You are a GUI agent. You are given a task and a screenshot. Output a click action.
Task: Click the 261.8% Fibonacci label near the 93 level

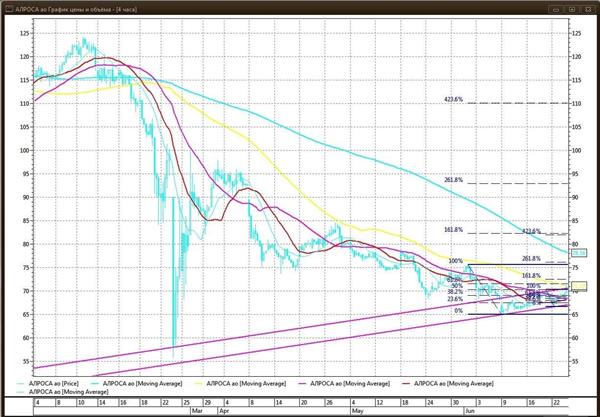click(453, 180)
